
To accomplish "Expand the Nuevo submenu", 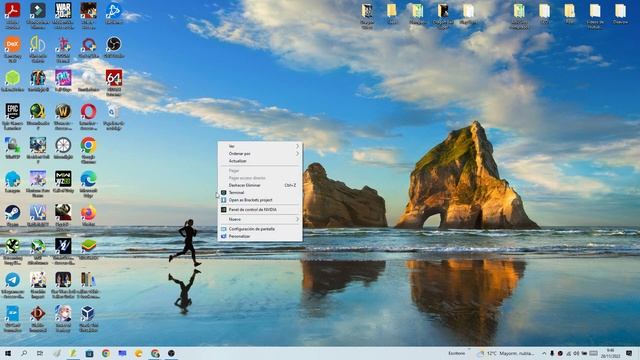I will tap(260, 219).
